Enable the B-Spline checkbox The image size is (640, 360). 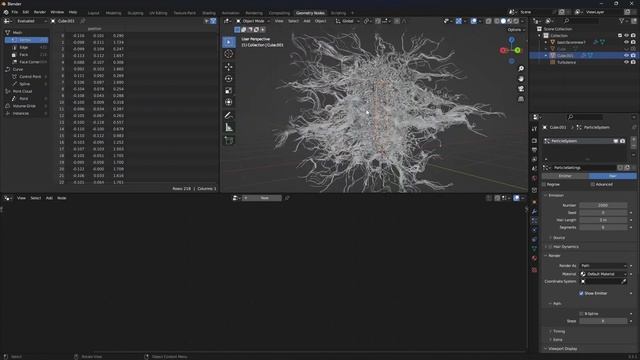pos(581,313)
